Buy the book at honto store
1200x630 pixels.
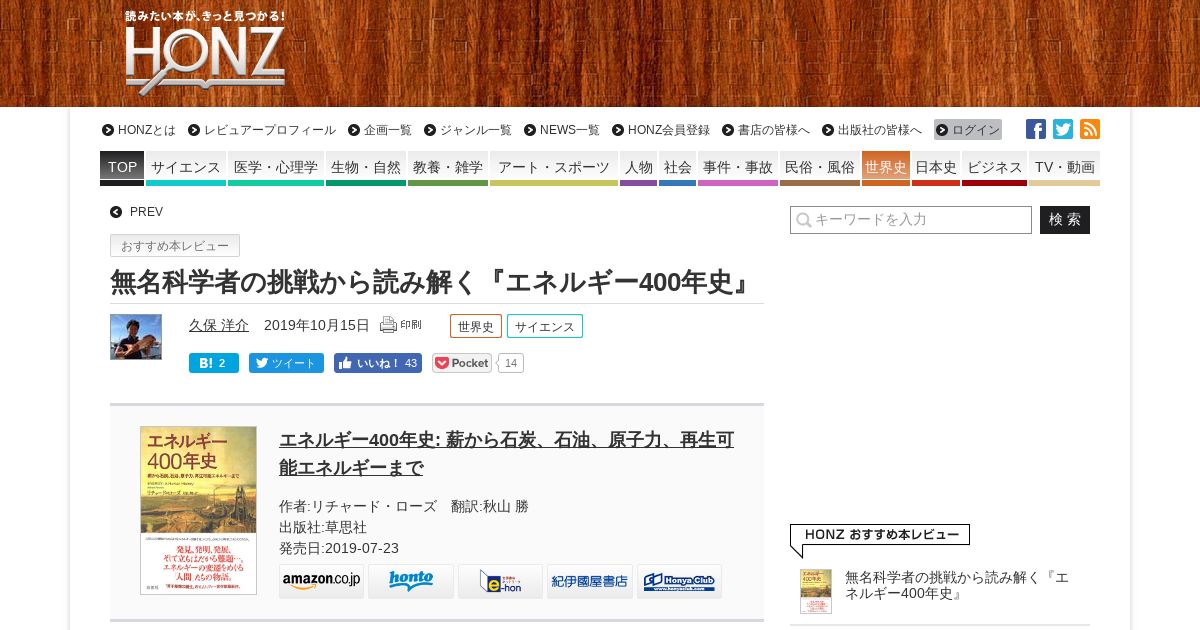(411, 581)
